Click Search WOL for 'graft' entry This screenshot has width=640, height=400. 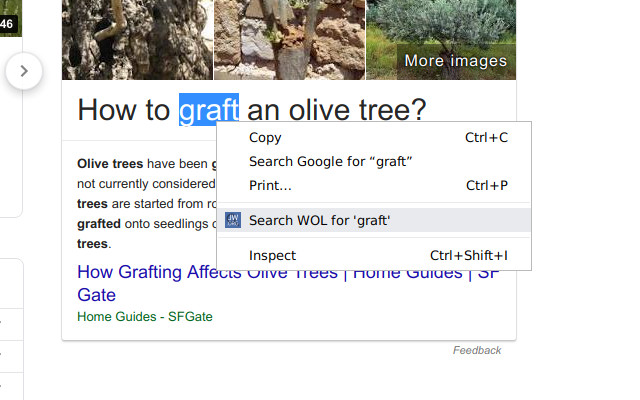click(374, 220)
